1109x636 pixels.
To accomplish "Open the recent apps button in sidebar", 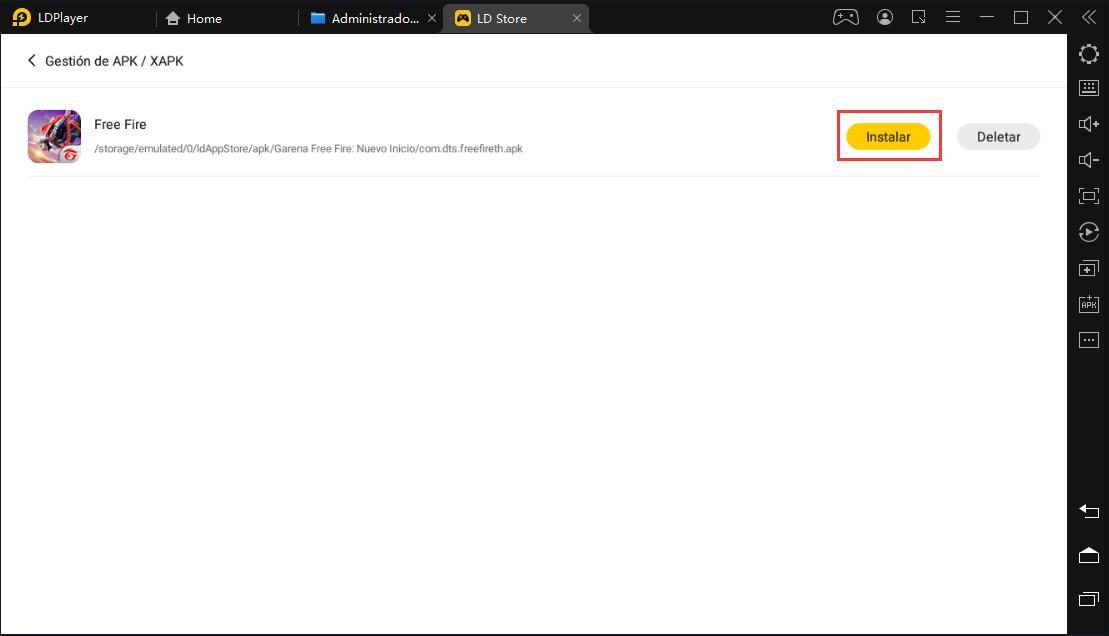I will click(x=1088, y=599).
